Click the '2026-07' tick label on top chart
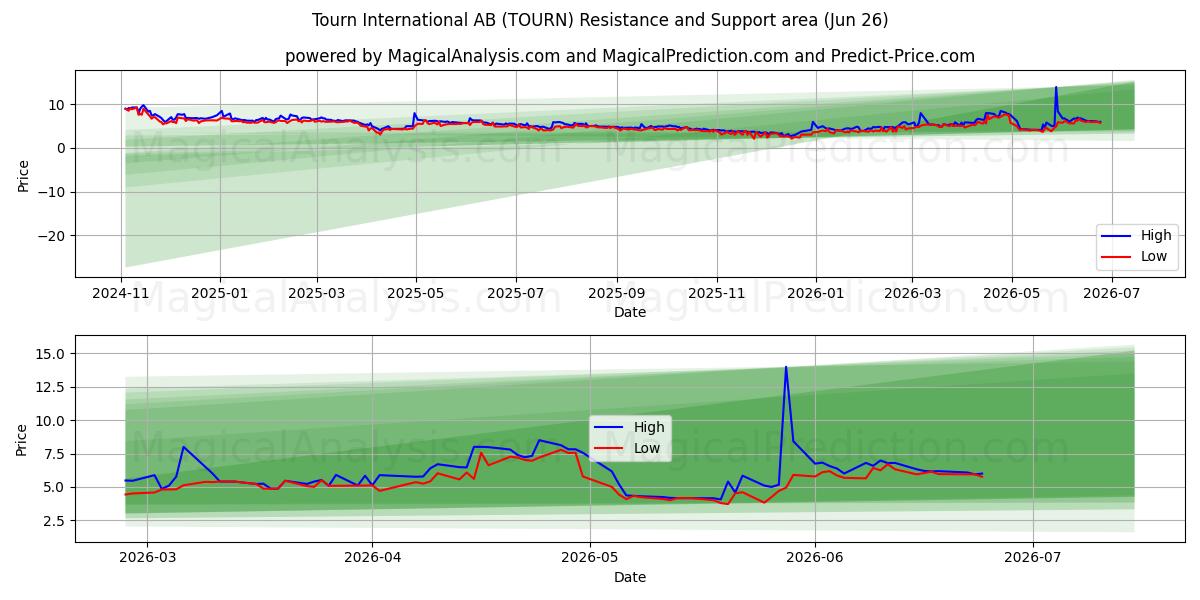This screenshot has width=1200, height=600. 1110,293
